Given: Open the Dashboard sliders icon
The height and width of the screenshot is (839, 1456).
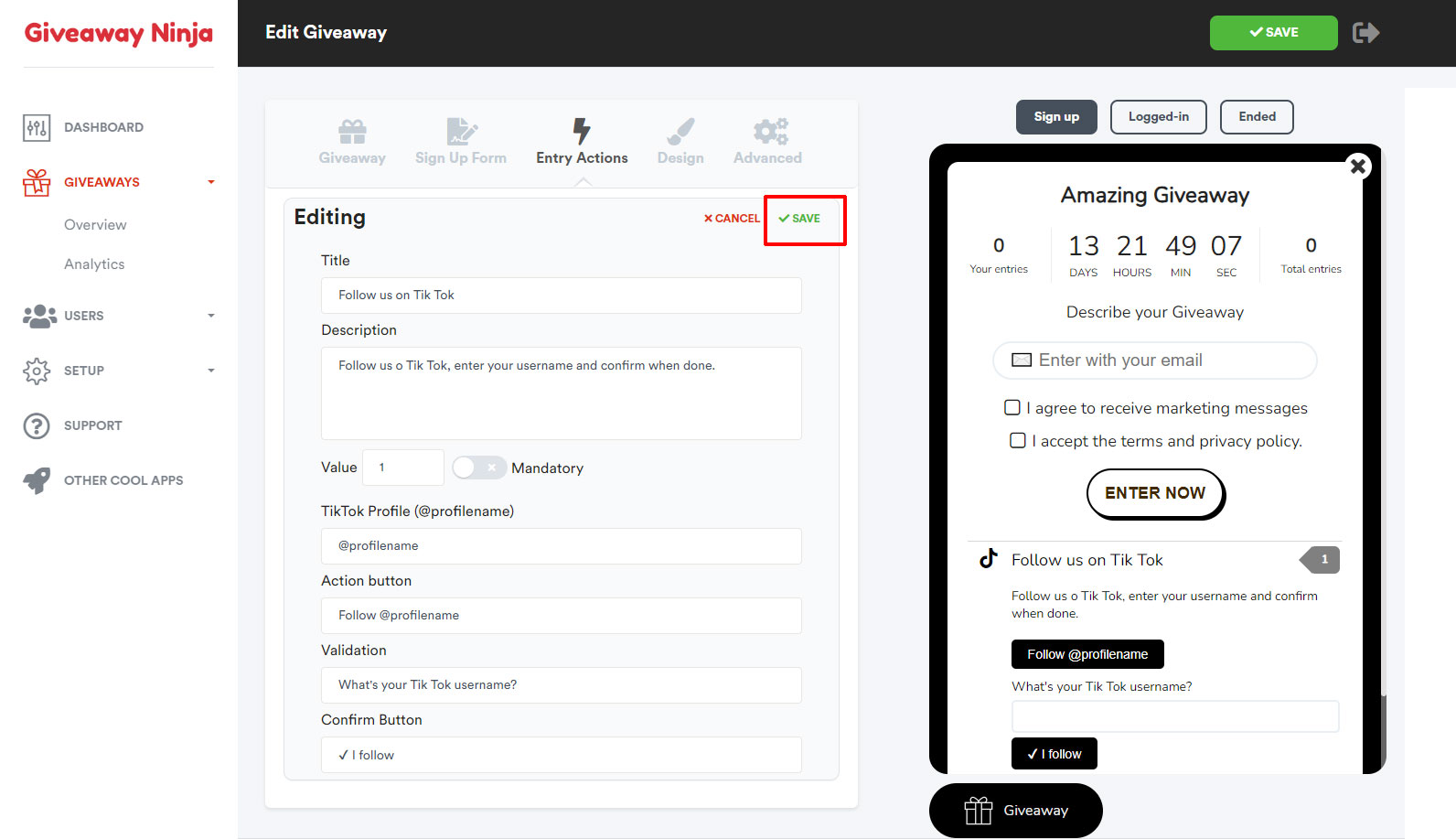Looking at the screenshot, I should click(37, 128).
